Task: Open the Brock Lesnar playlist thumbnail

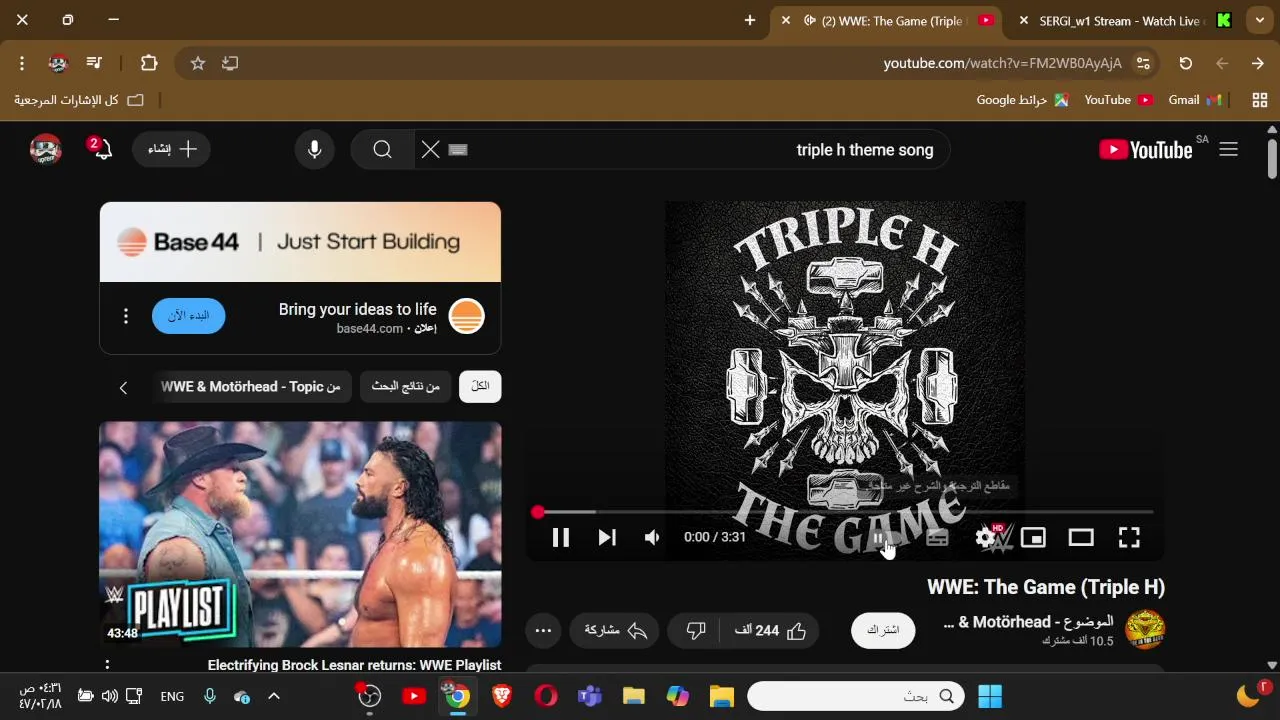Action: 300,534
